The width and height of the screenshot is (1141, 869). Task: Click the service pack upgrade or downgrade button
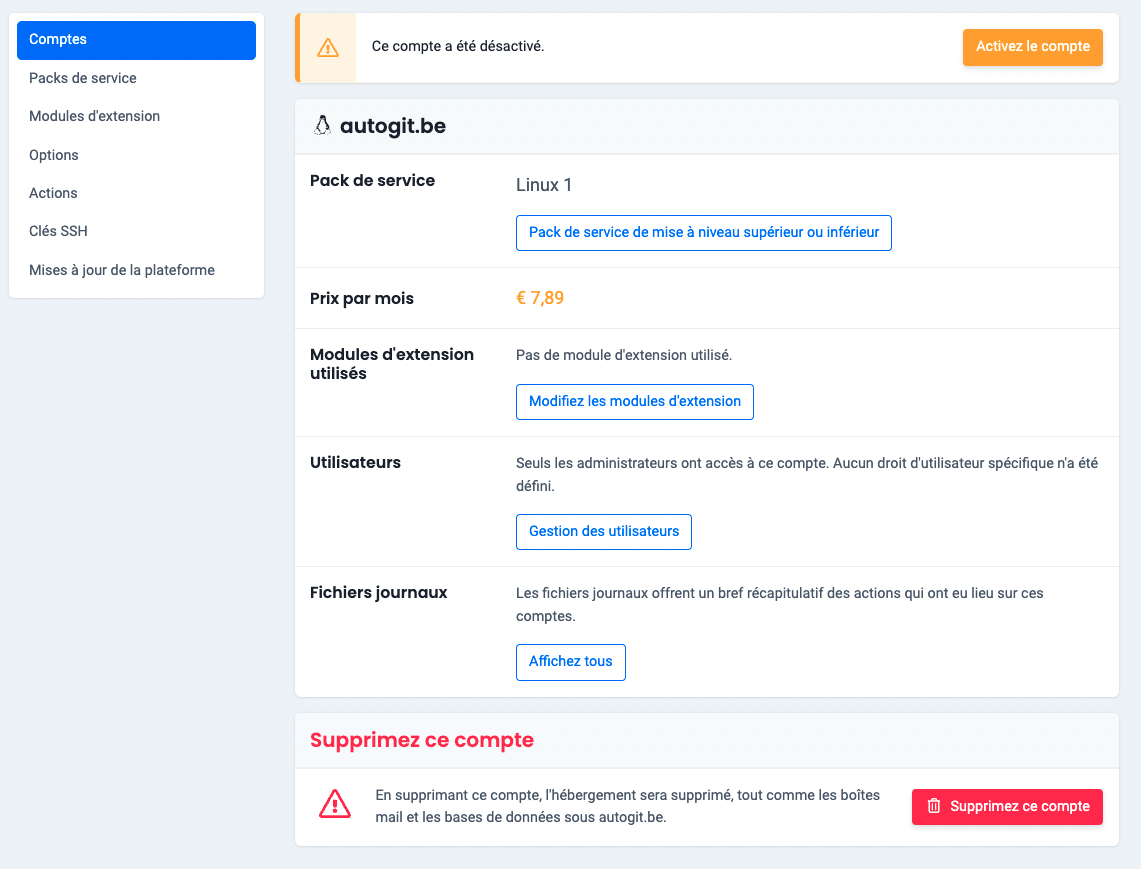tap(703, 233)
